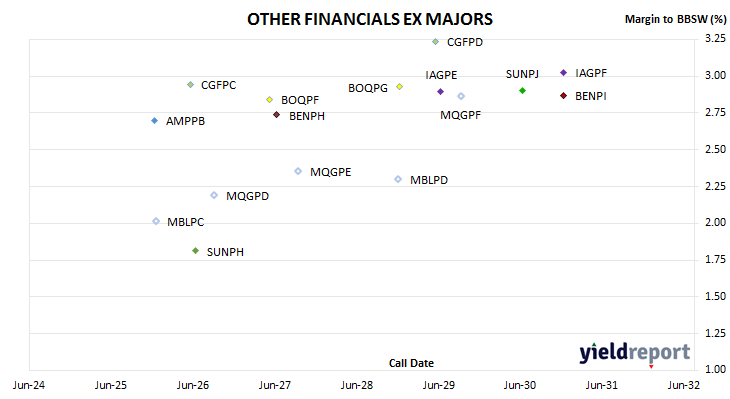Viewport: 730px width, 399px height.
Task: Click the MQGPE hollow diamond marker
Action: (x=298, y=171)
